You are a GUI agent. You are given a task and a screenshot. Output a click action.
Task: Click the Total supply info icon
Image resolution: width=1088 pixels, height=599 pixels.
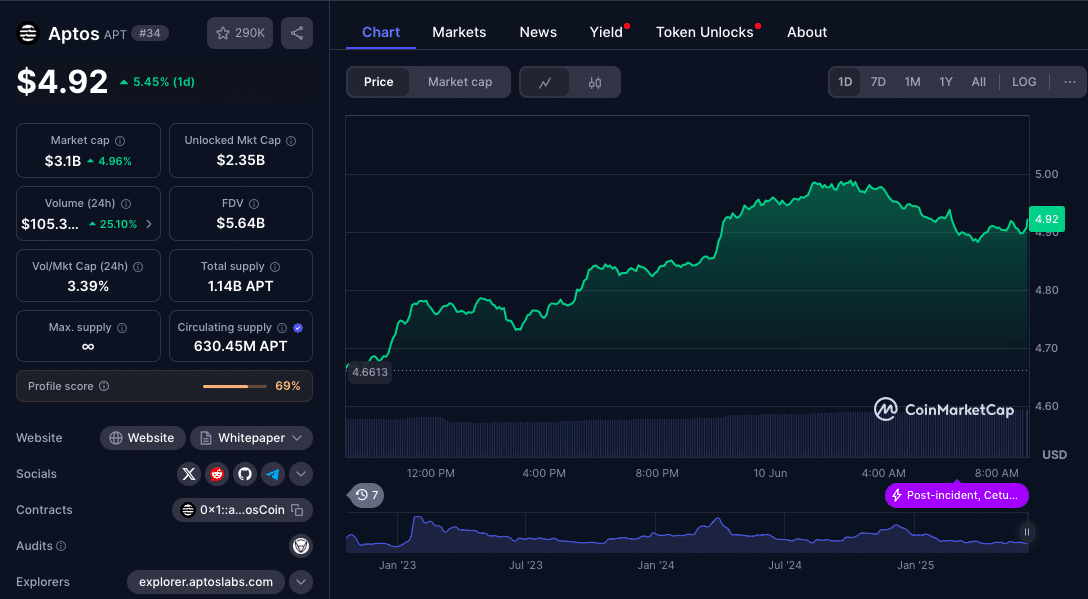tap(275, 267)
